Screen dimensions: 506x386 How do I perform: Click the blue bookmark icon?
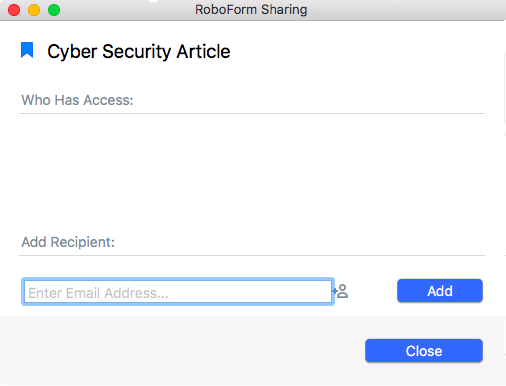pos(27,50)
